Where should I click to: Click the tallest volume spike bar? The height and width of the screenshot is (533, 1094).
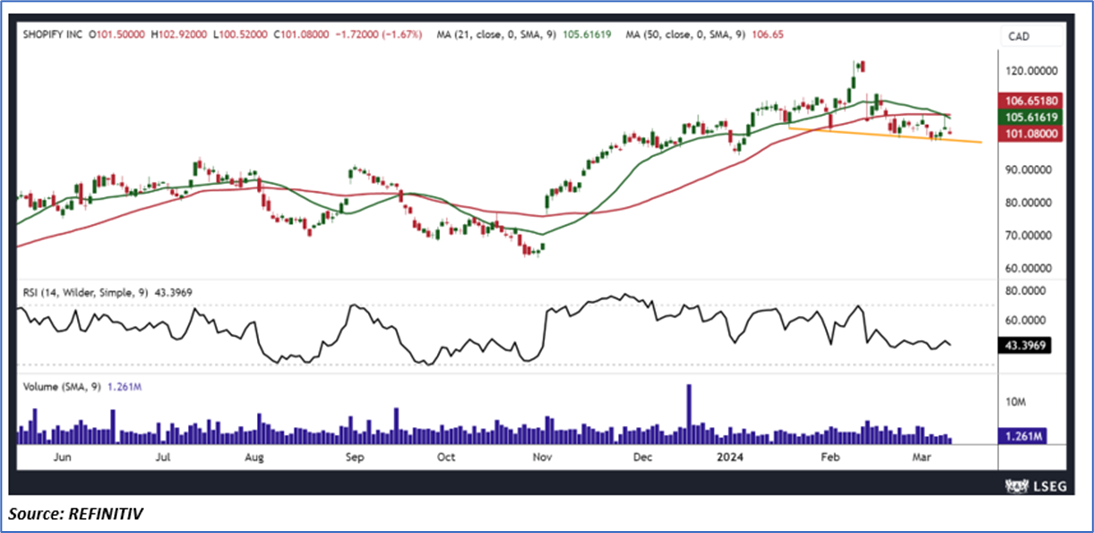(689, 414)
